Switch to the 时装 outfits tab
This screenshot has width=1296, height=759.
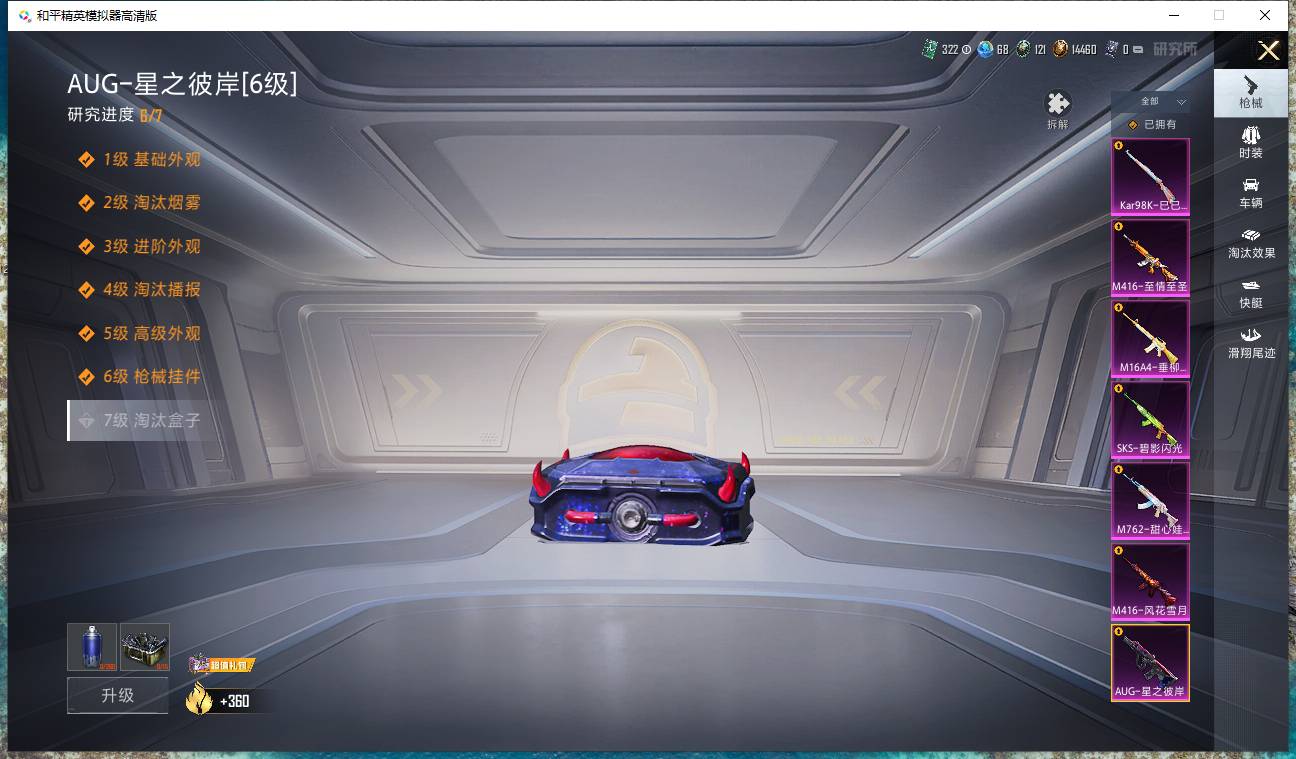point(1250,142)
